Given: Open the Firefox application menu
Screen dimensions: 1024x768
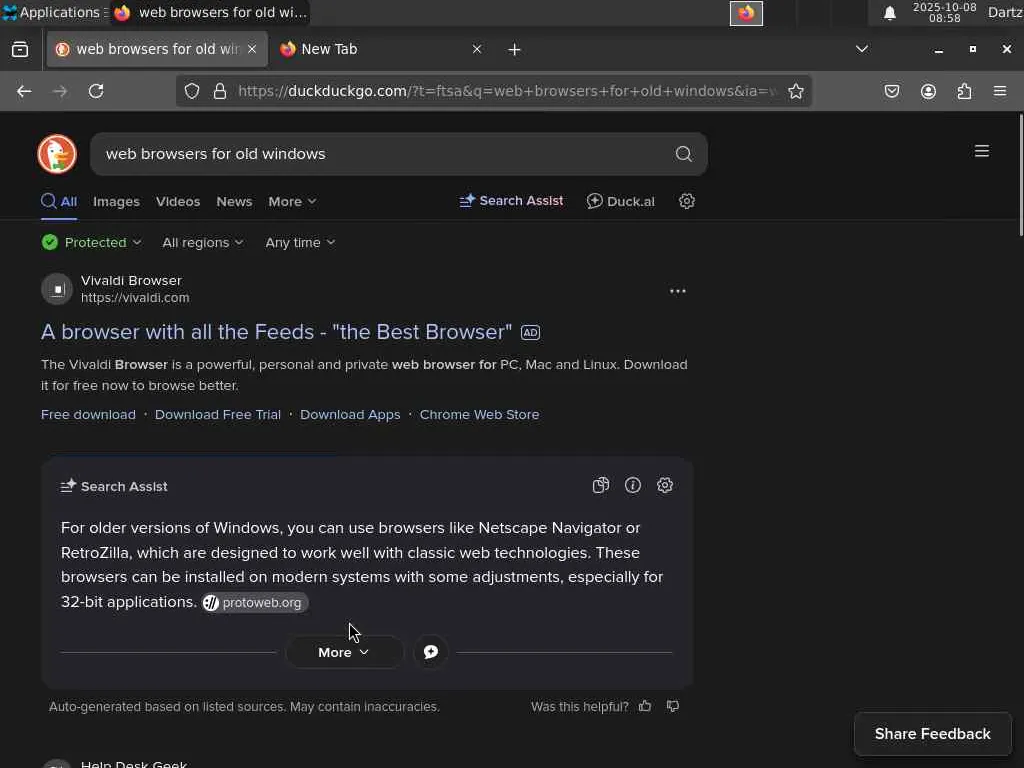Looking at the screenshot, I should (1000, 91).
